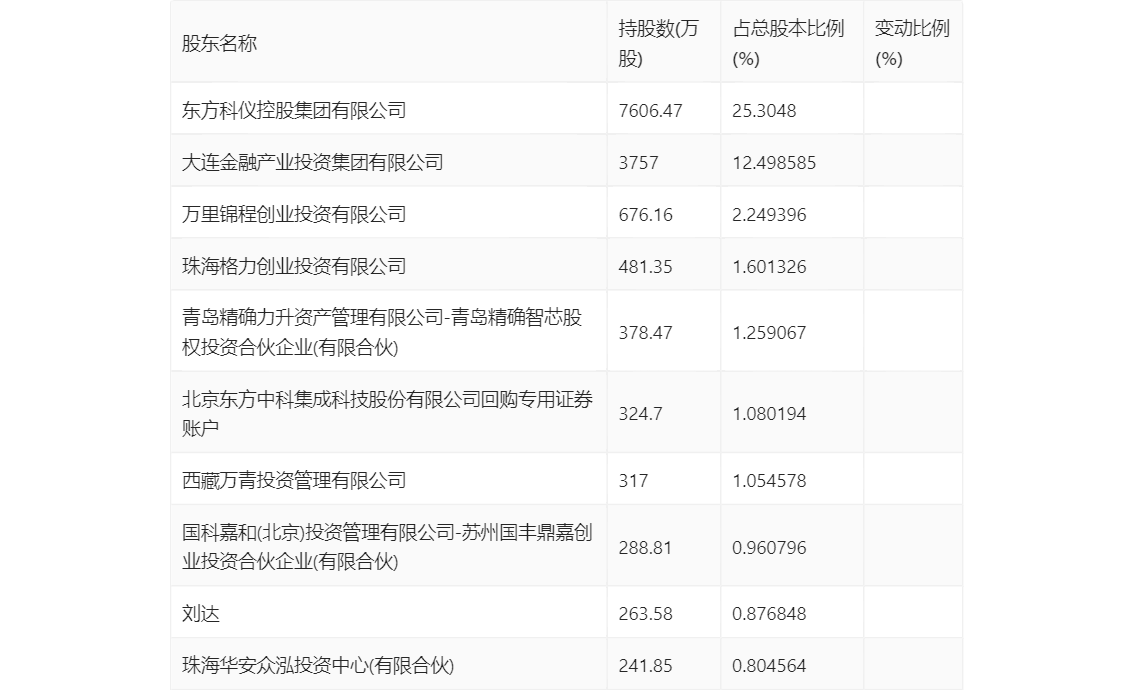Select the percentage 25.3048
Screen dimensions: 1134x690
tap(764, 111)
